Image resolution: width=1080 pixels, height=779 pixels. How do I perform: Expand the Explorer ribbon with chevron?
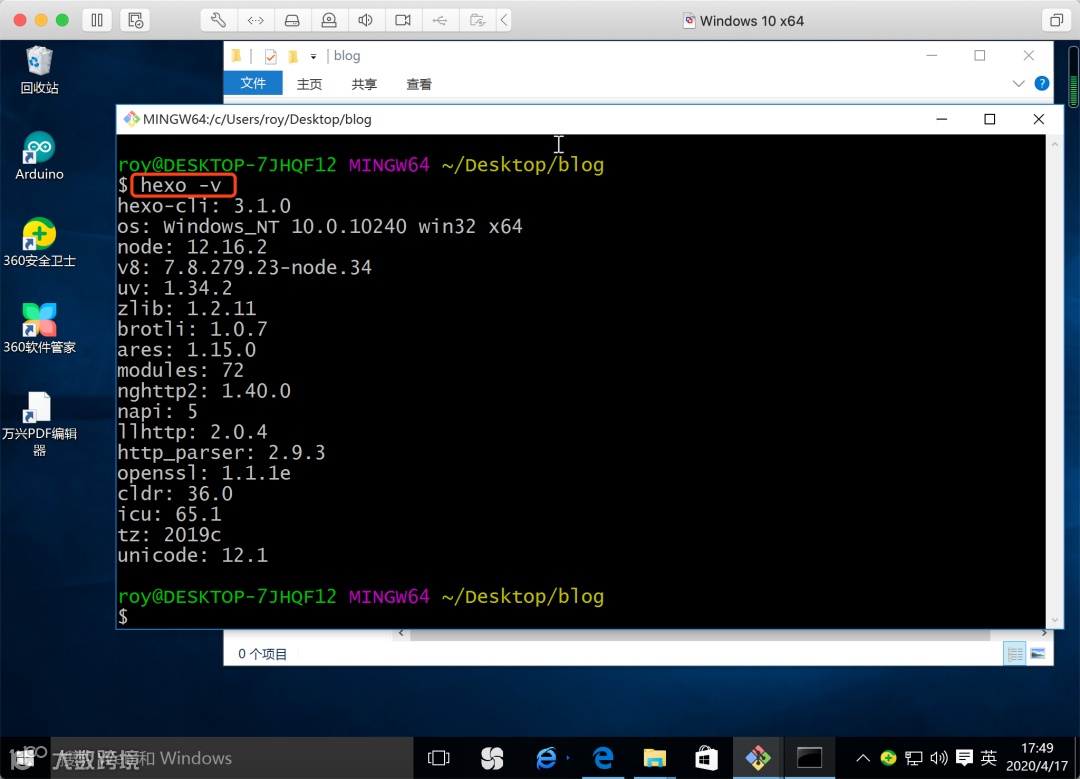tap(1019, 83)
